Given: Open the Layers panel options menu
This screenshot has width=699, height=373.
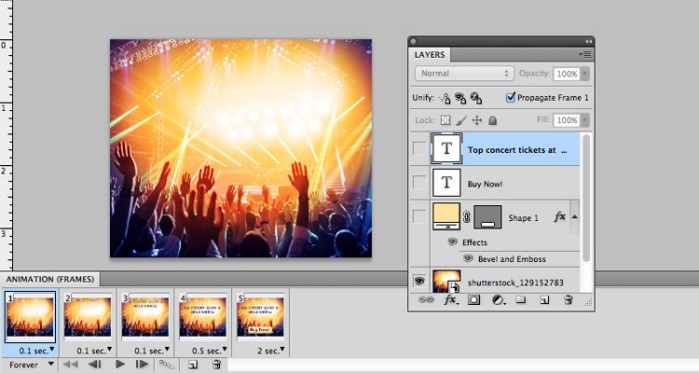Looking at the screenshot, I should (585, 54).
